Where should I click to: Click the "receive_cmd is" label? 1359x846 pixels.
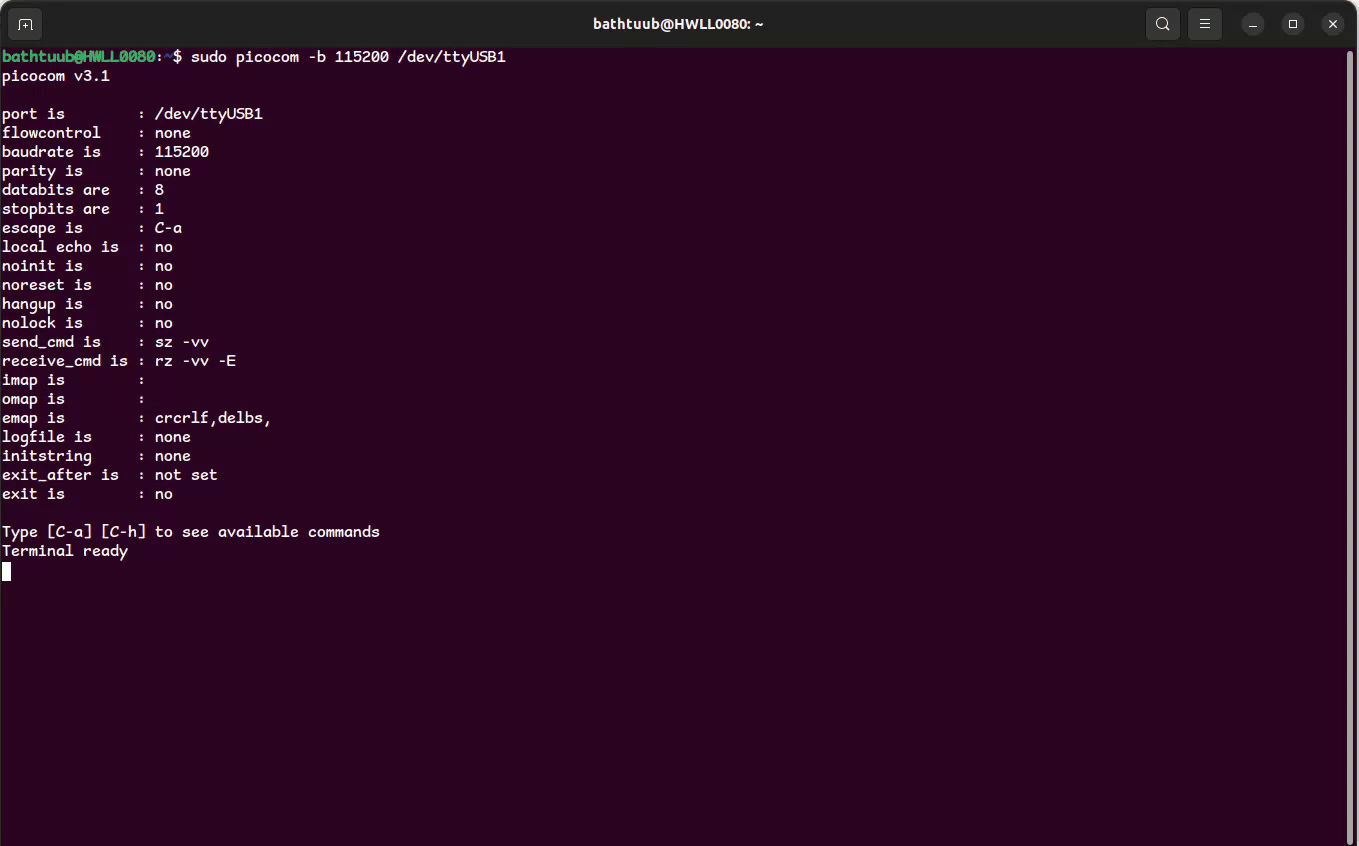(65, 361)
